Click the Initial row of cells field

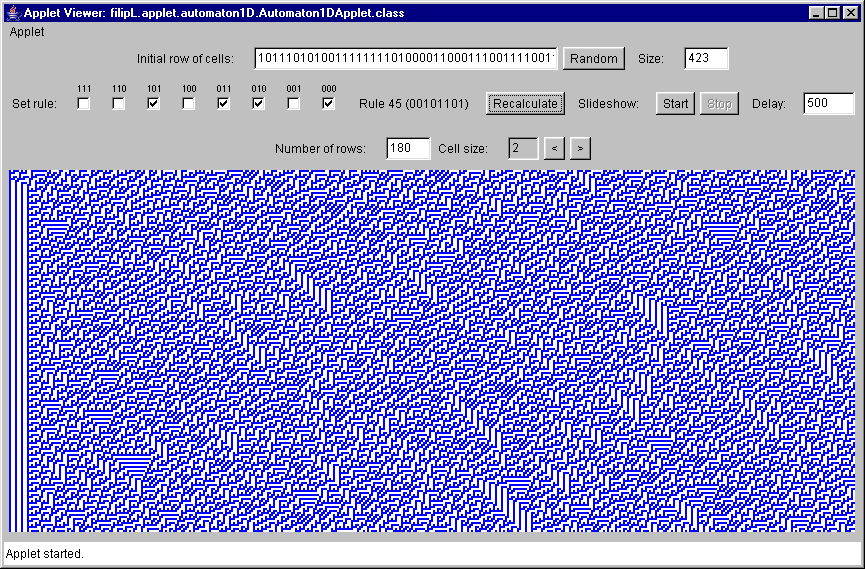pos(405,58)
